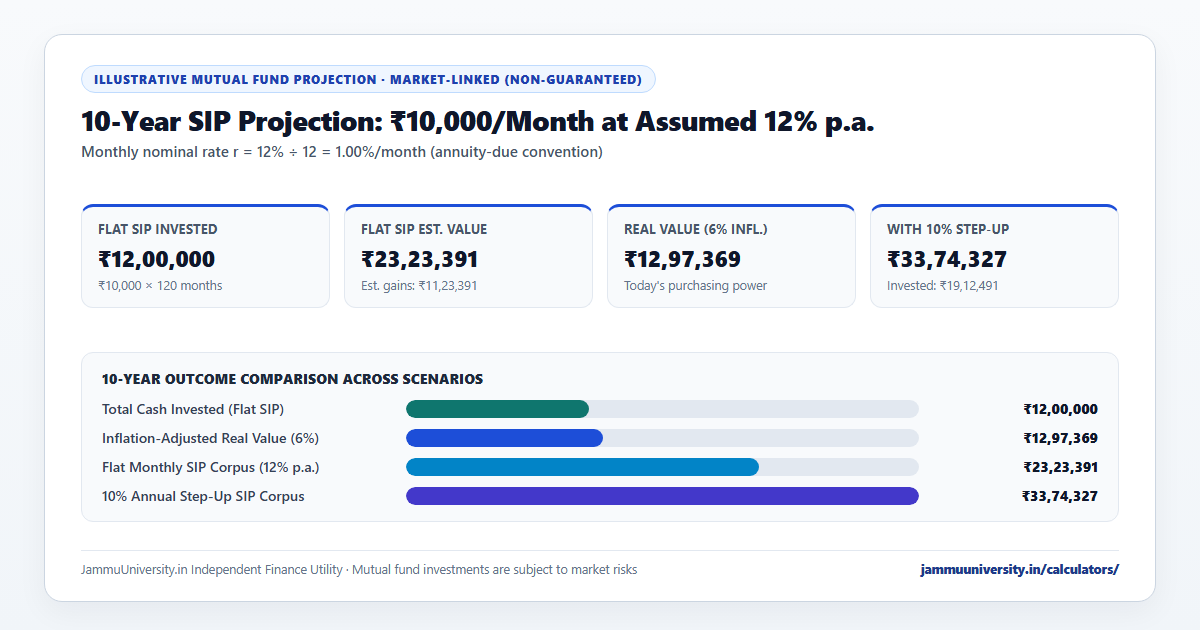Click the ₹10,000 × 120 months note
This screenshot has height=630, width=1200.
160,286
